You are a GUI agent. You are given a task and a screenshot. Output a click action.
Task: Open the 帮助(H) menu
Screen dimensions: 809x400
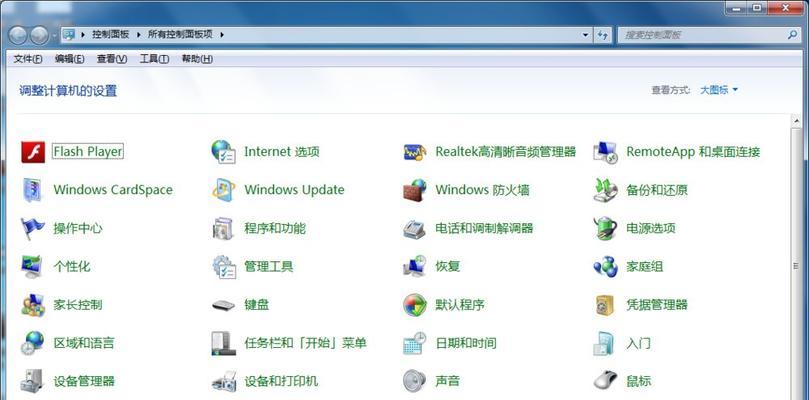pos(197,59)
